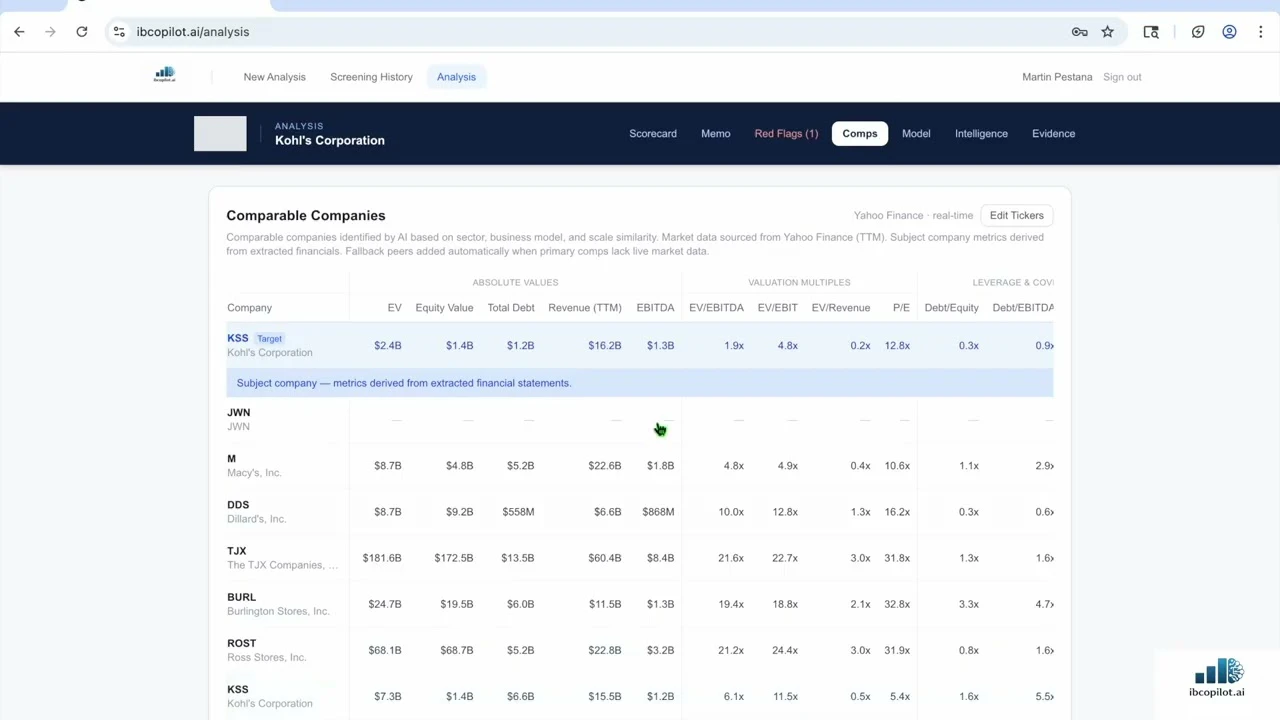Screen dimensions: 1280x720
Task: Click the Macy's, Inc. company name
Action: point(254,473)
